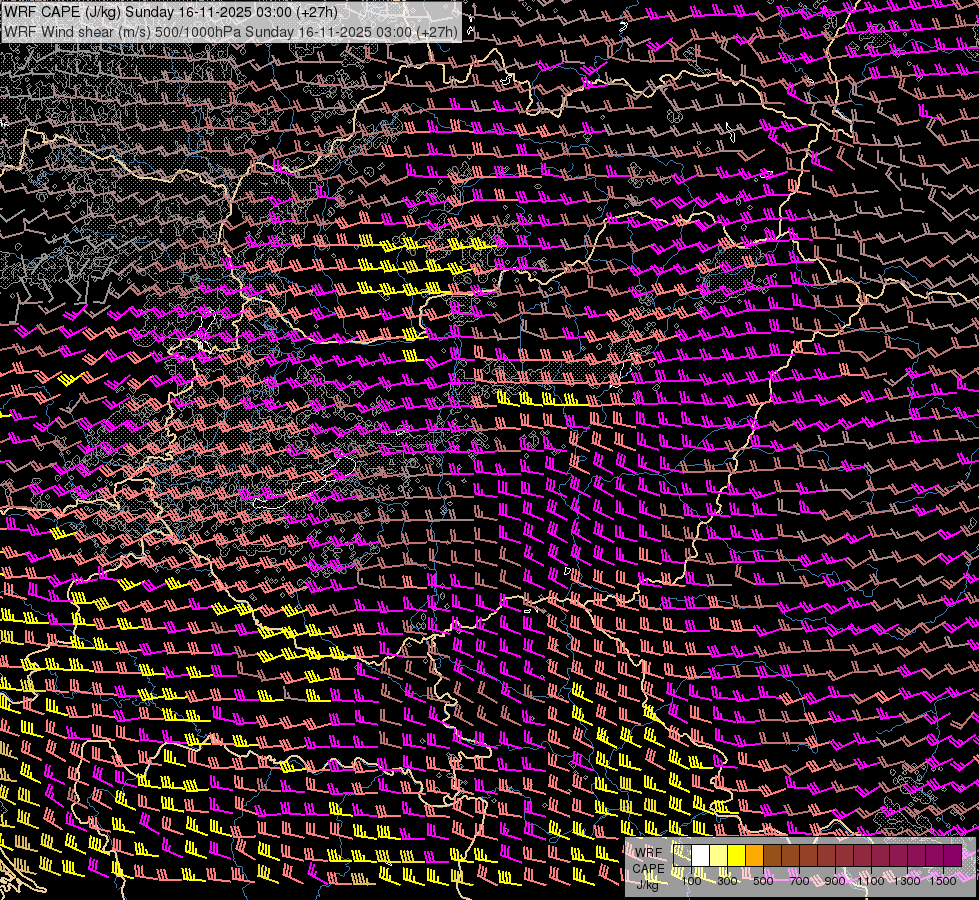Screen dimensions: 979x900
Task: Select the 'WRF Wind shear (m/s) 500/1000hPa' title line
Action: 231,32
